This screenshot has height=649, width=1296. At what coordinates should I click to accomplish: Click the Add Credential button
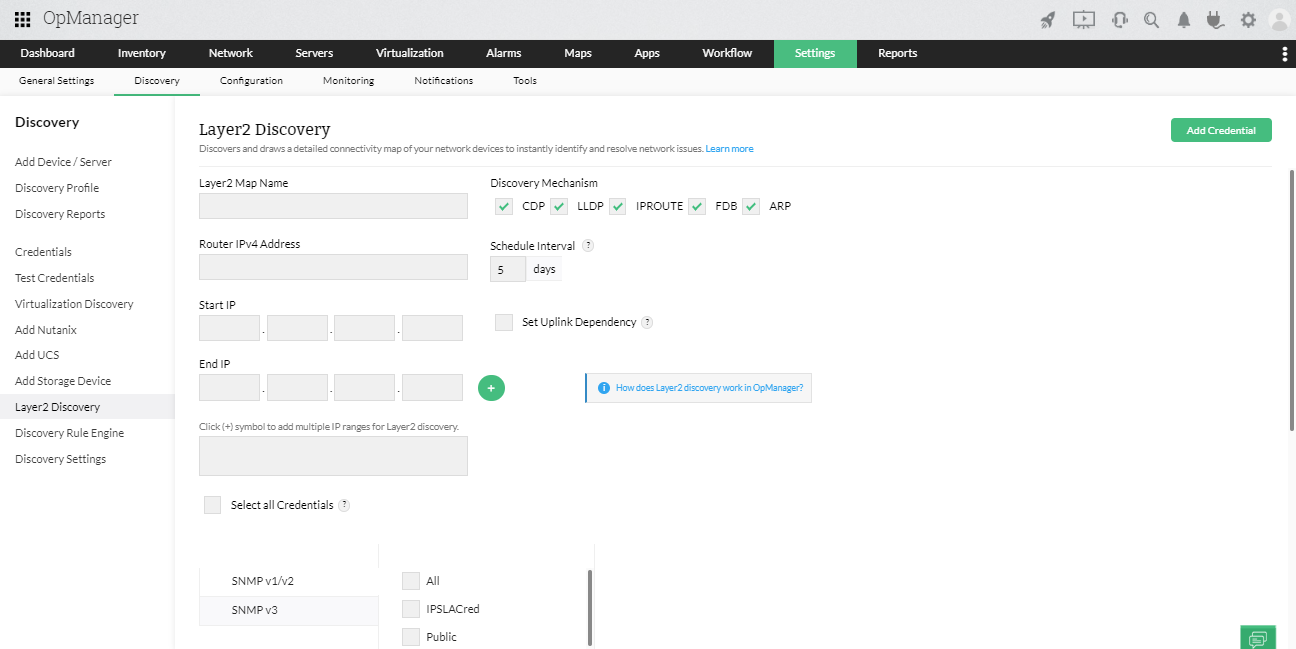[1221, 130]
